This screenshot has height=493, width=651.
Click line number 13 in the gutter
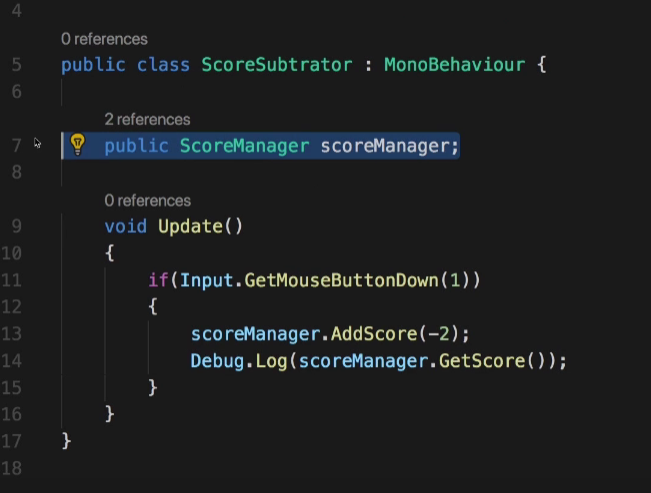coord(11,334)
